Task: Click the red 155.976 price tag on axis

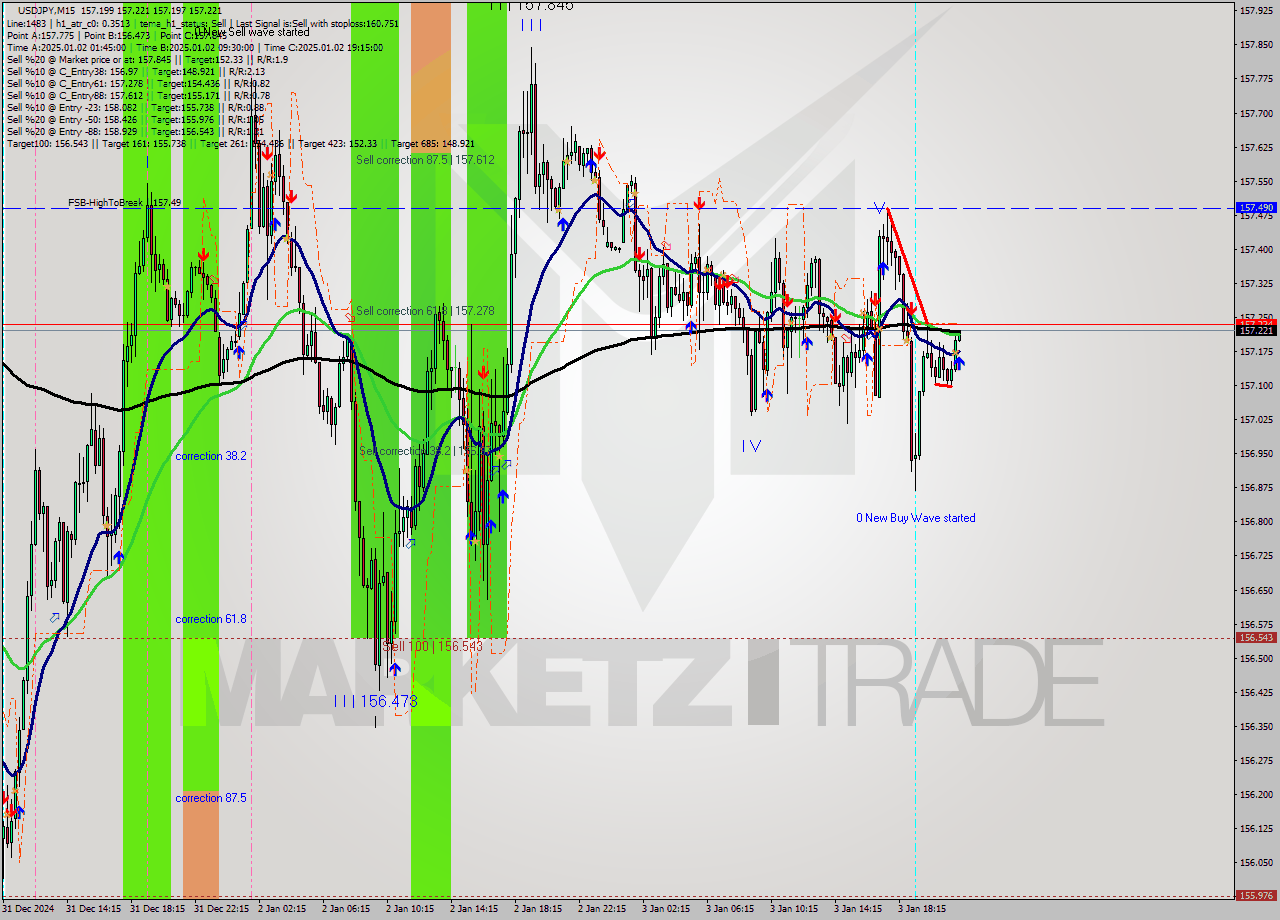Action: [1257, 896]
